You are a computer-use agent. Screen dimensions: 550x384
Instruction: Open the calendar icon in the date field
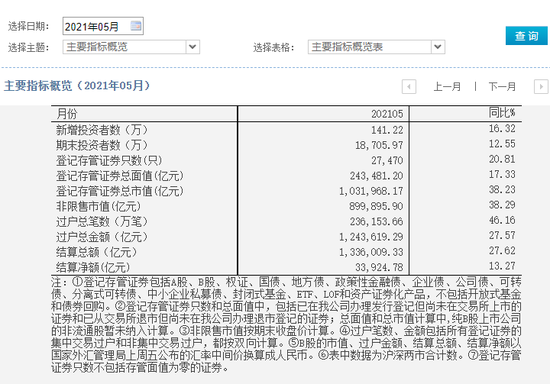coord(136,26)
